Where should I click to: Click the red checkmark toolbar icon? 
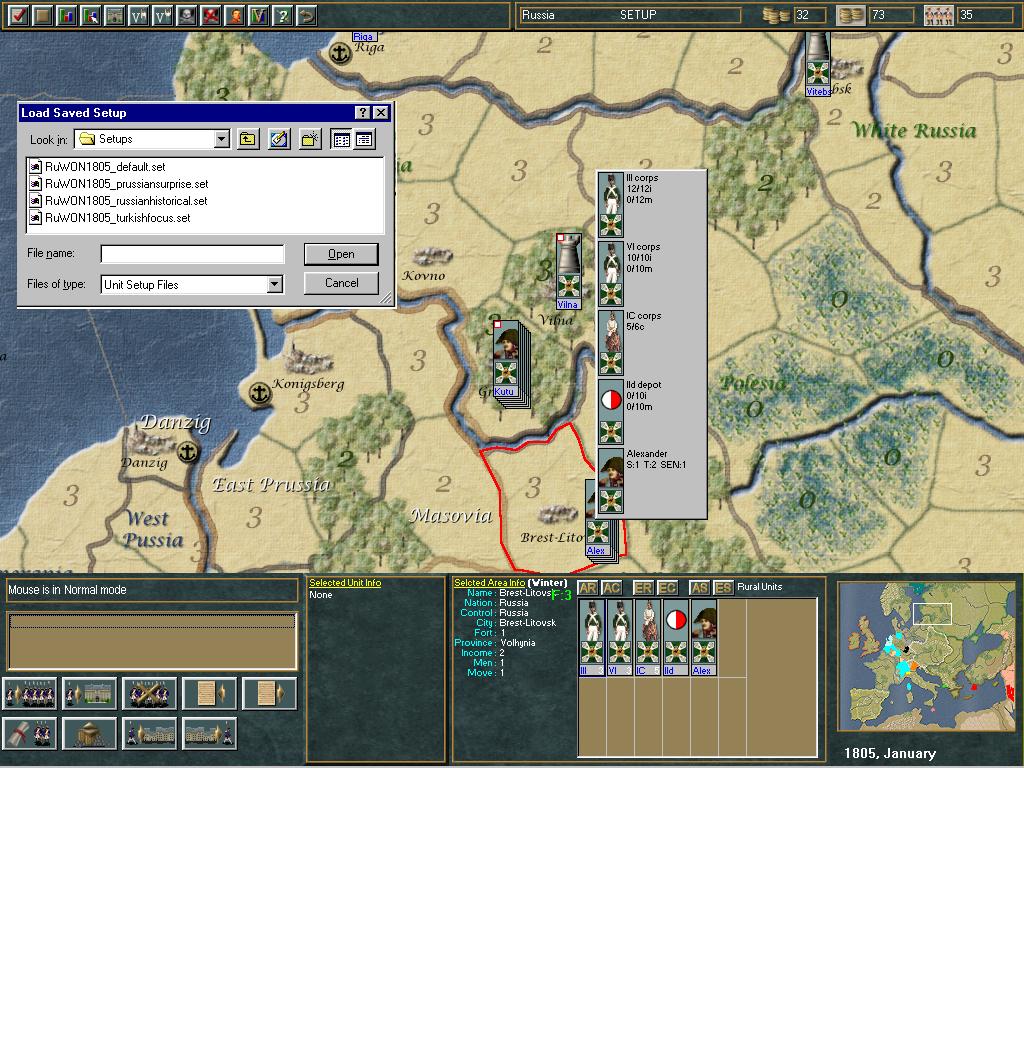[19, 15]
